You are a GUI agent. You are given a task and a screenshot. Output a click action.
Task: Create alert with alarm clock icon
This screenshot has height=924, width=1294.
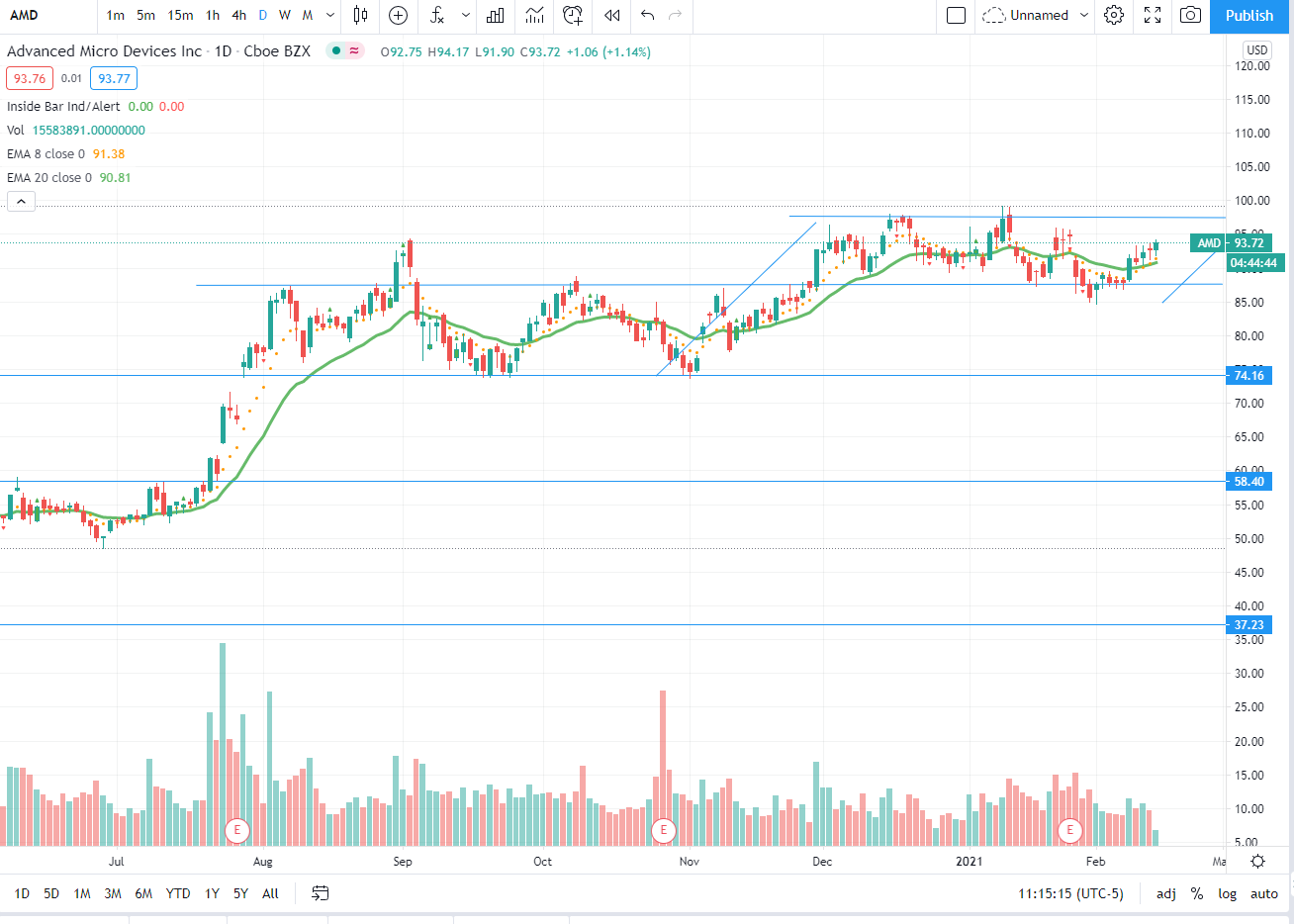tap(573, 15)
